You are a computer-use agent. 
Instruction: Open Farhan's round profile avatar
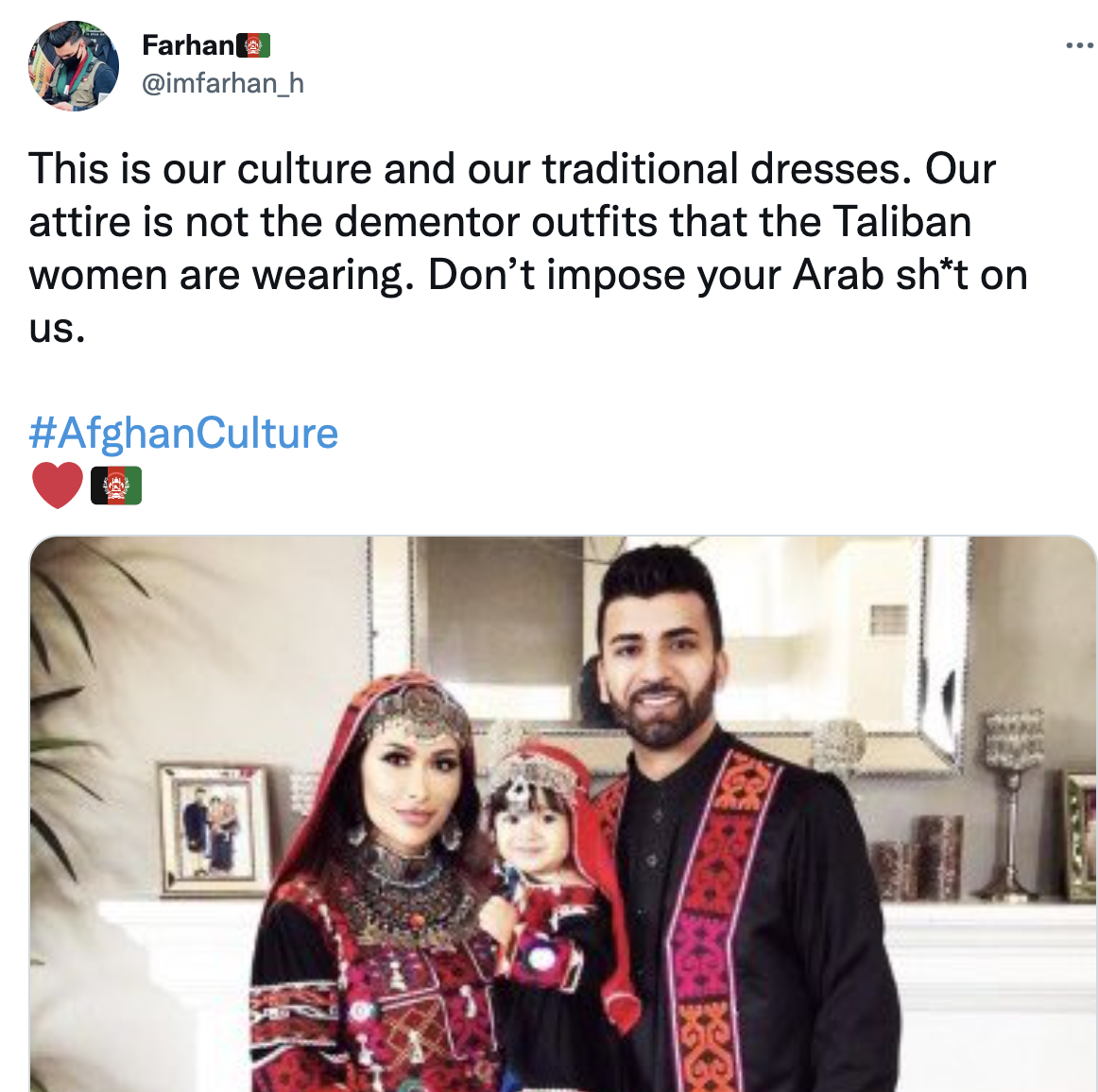coord(74,66)
